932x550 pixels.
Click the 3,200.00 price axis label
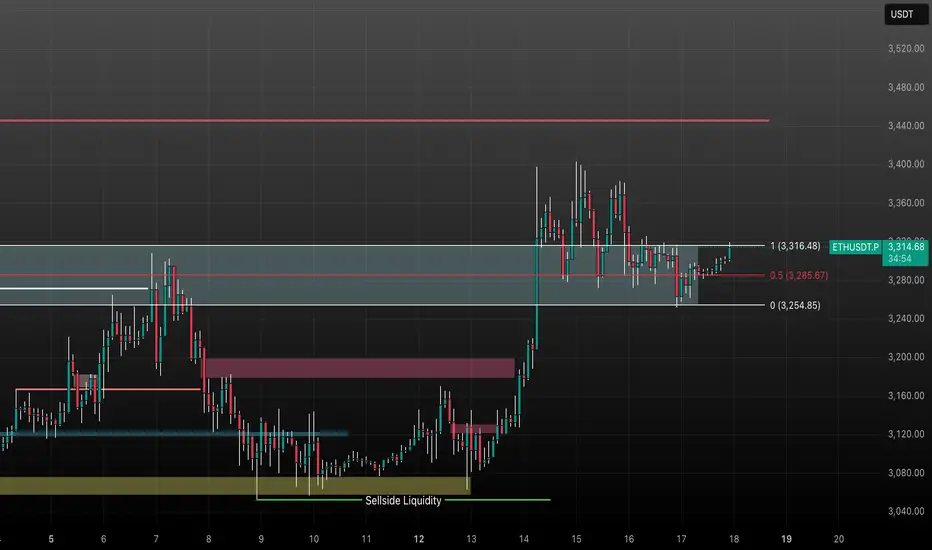tap(906, 357)
